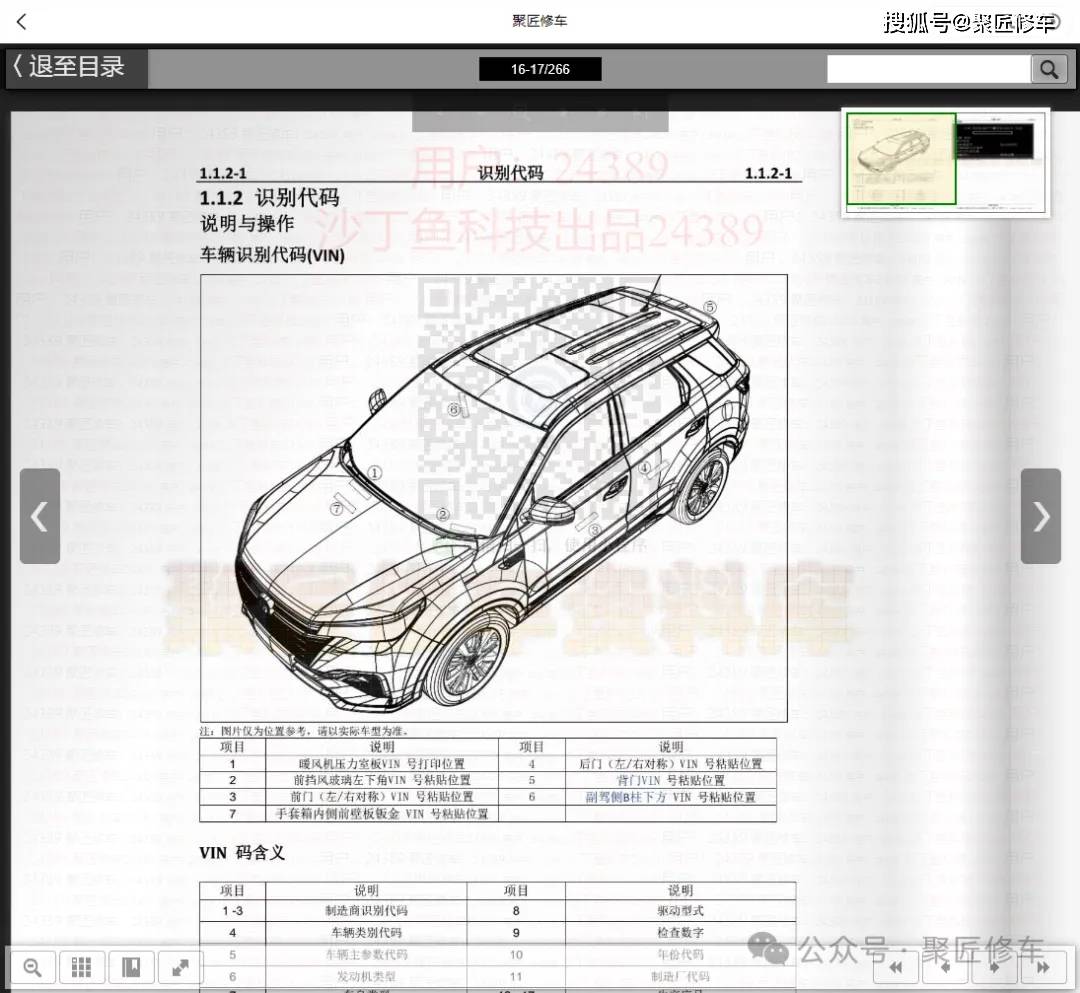Viewport: 1080px width, 993px height.
Task: Go to previous page using bottom arrow
Action: [946, 967]
